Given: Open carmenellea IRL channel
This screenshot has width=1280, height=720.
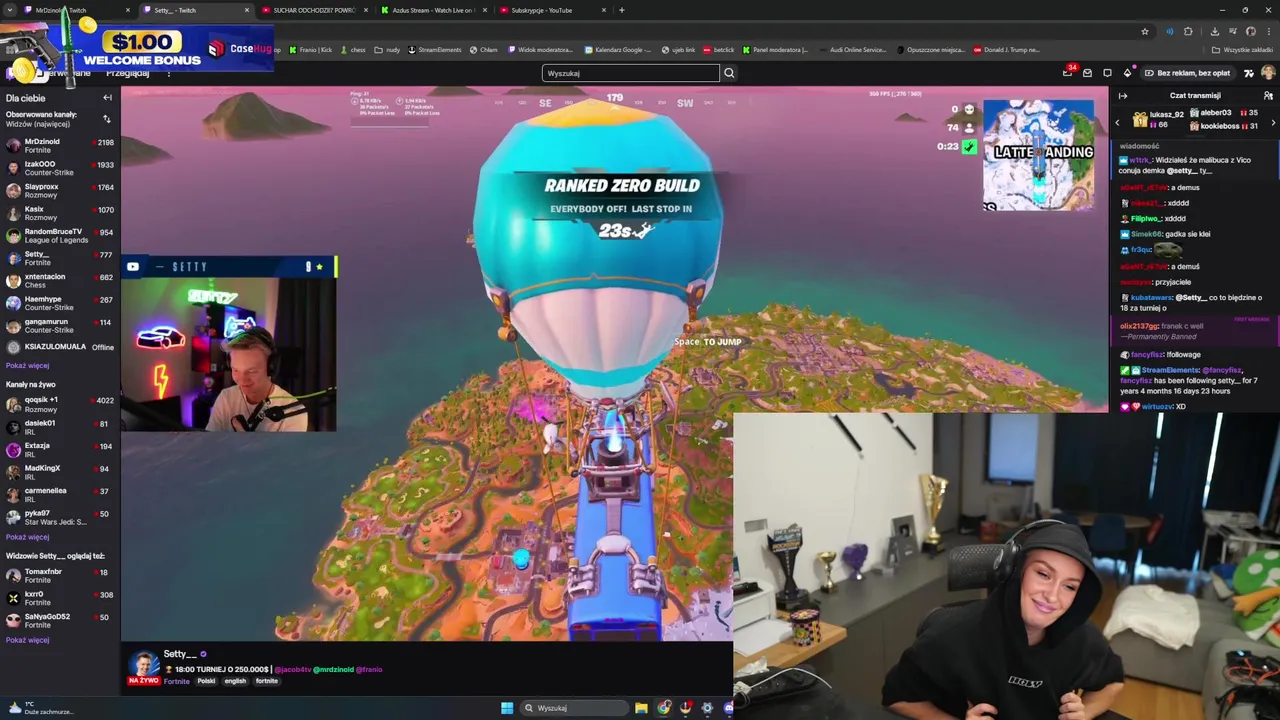Looking at the screenshot, I should [x=60, y=495].
